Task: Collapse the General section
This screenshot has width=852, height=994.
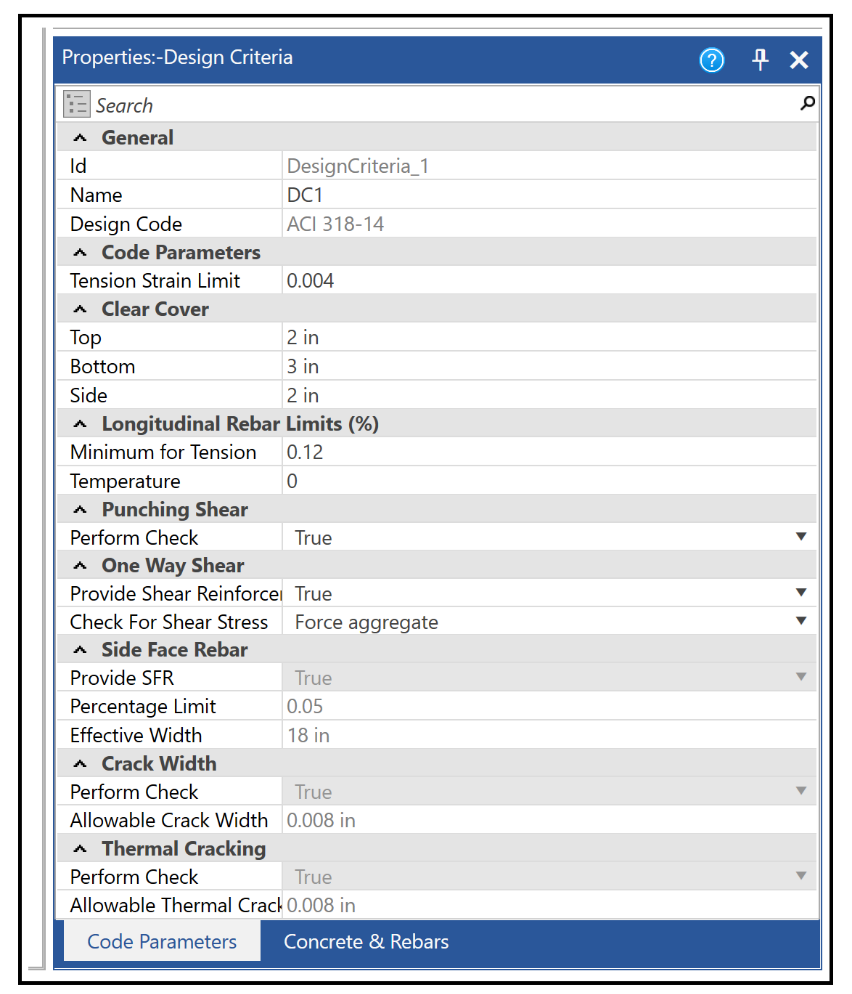Action: tap(80, 138)
